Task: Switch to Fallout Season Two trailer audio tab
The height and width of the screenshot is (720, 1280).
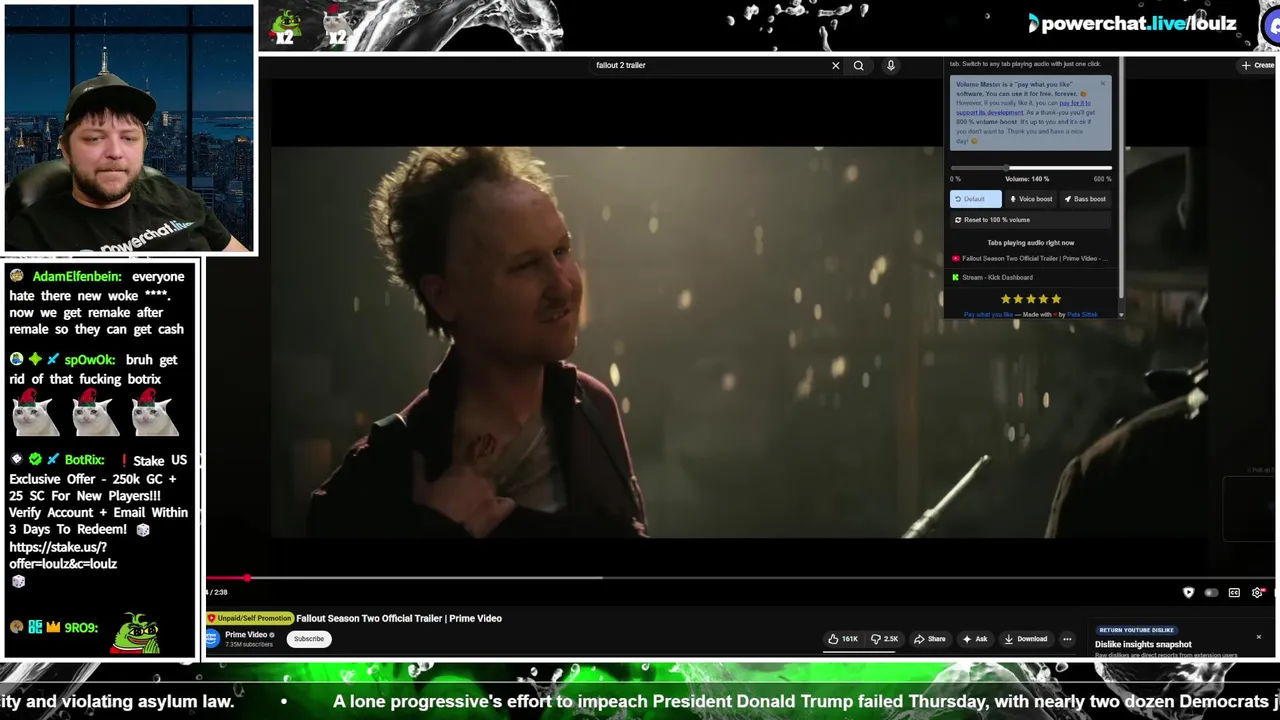Action: 1030,259
